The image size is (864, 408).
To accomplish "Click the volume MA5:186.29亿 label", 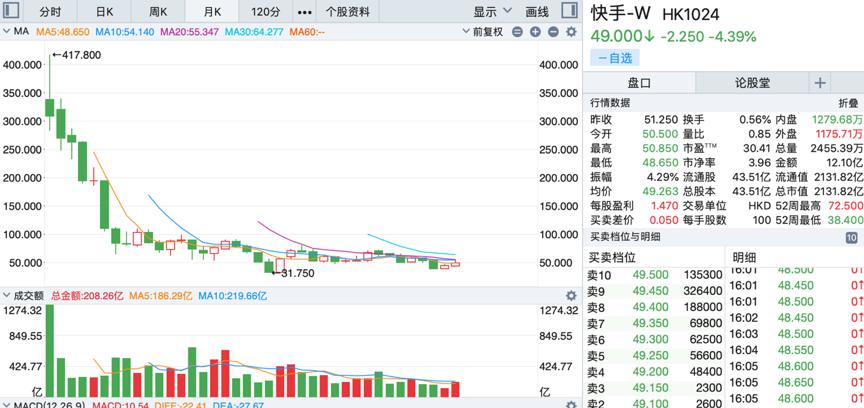I will click(x=160, y=296).
